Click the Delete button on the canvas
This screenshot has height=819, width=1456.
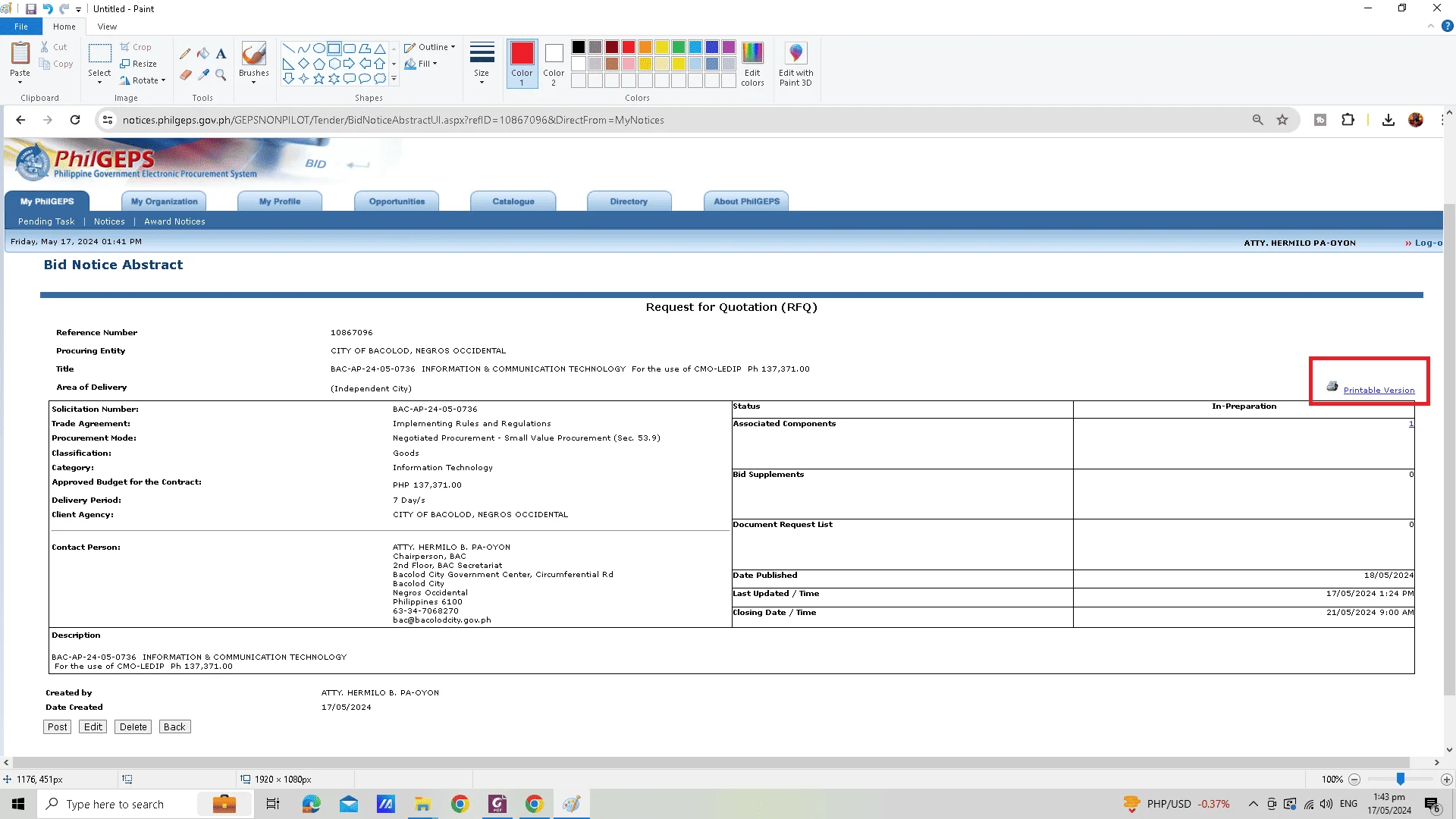(133, 727)
